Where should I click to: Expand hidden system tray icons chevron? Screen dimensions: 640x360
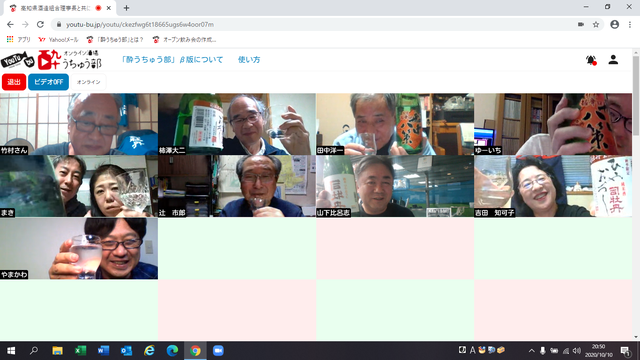pyautogui.click(x=531, y=351)
